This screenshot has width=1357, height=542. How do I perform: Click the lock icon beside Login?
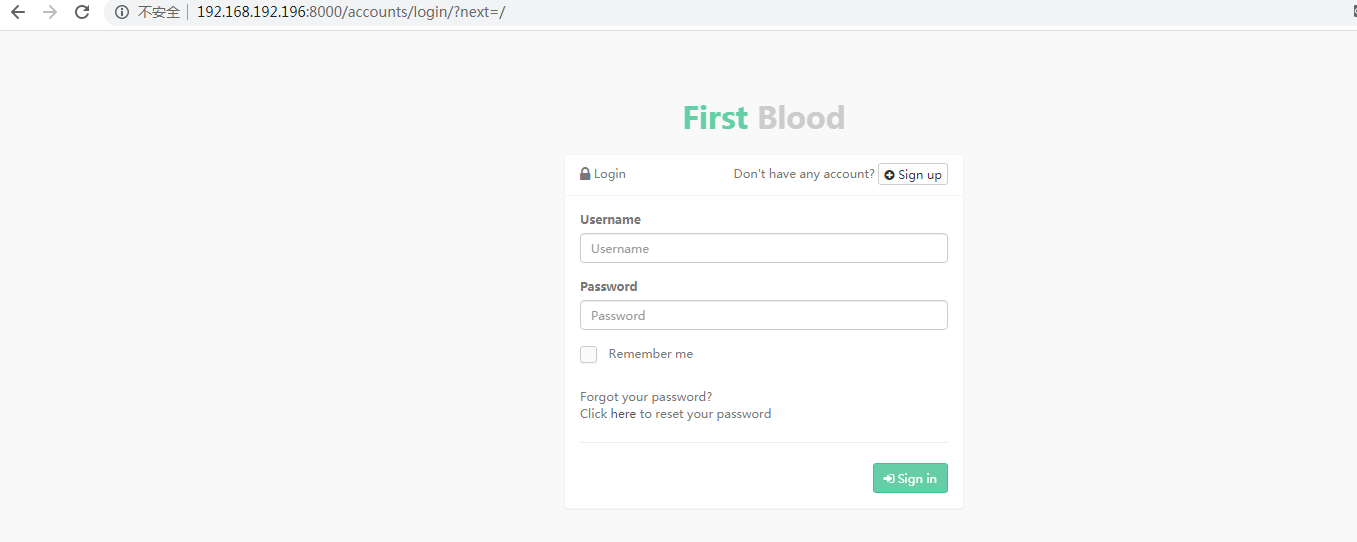pyautogui.click(x=585, y=174)
